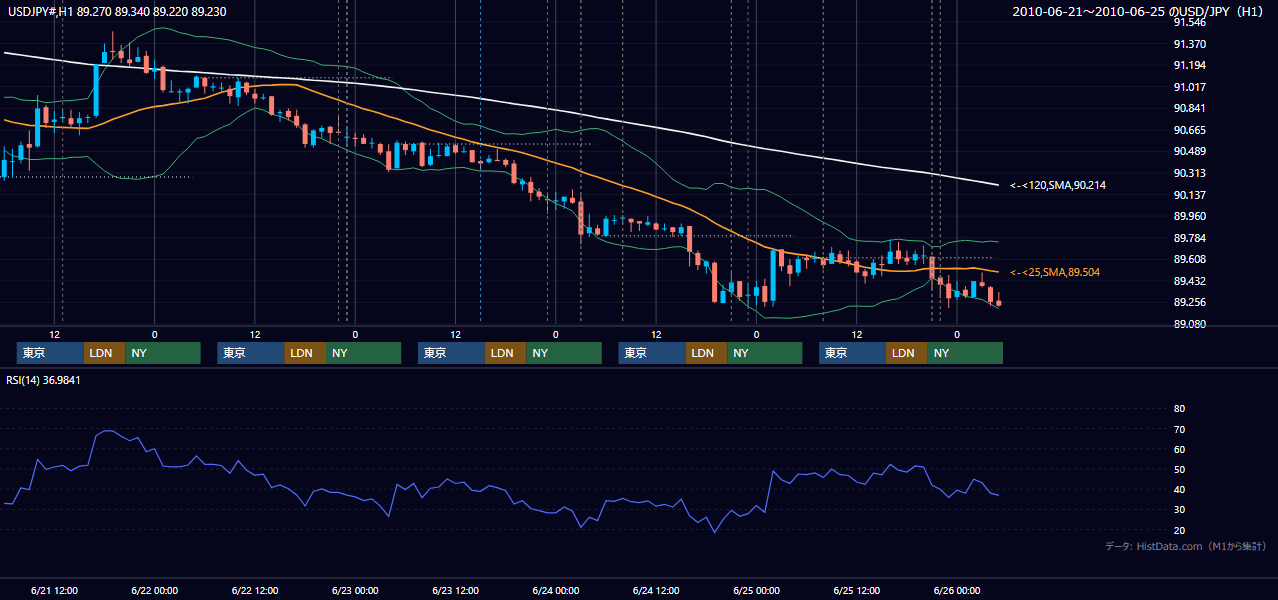Viewport: 1278px width, 600px height.
Task: Pick the 6/23 LDN session block
Action: pyautogui.click(x=505, y=353)
